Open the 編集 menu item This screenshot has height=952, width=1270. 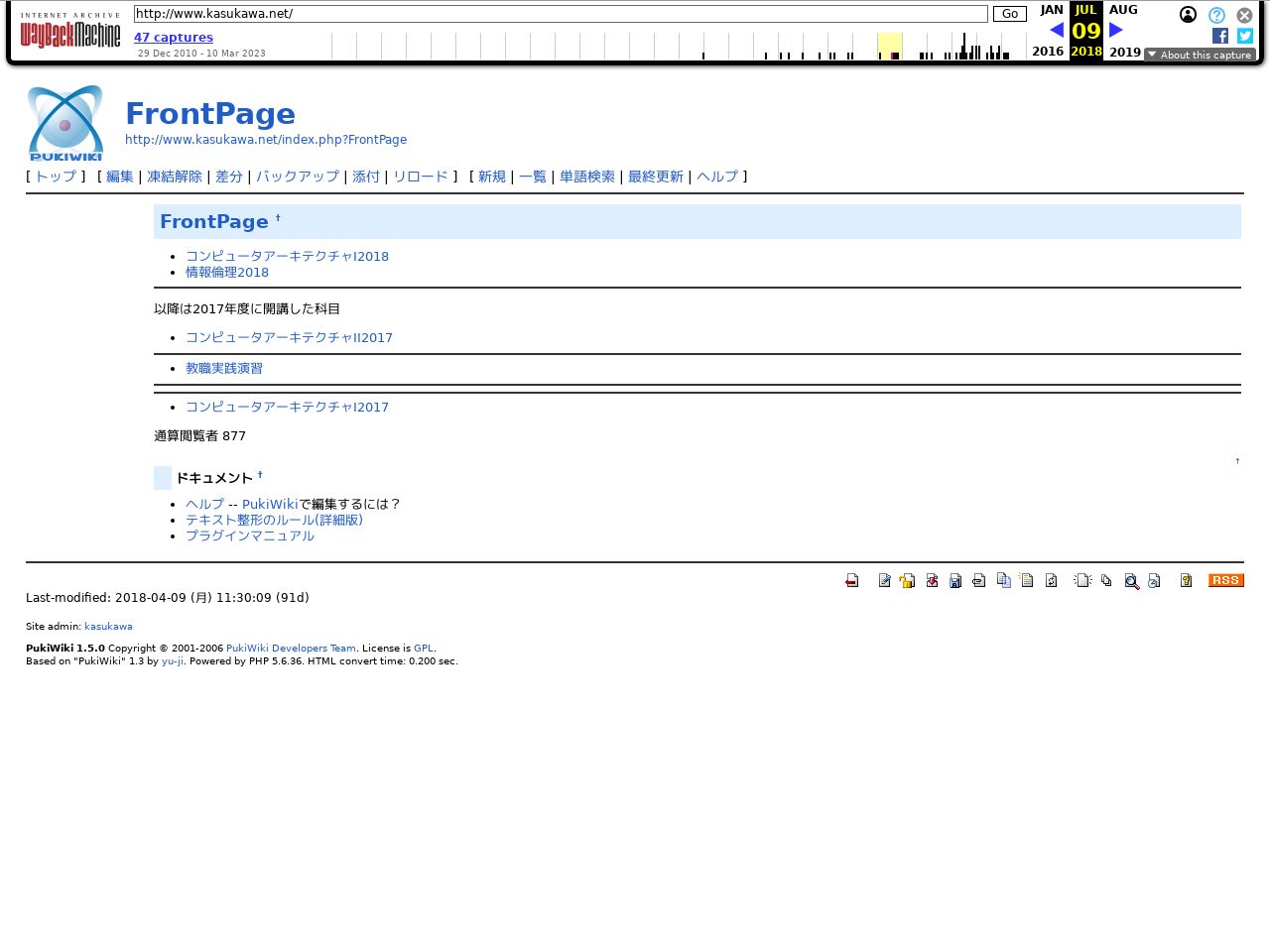tap(120, 177)
